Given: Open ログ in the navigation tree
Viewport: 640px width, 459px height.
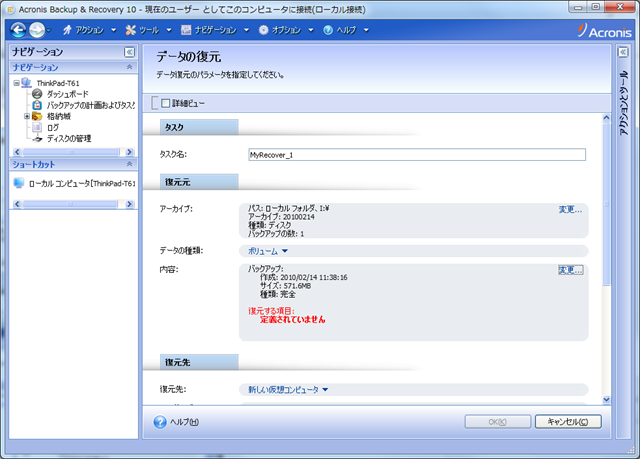Looking at the screenshot, I should 53,127.
